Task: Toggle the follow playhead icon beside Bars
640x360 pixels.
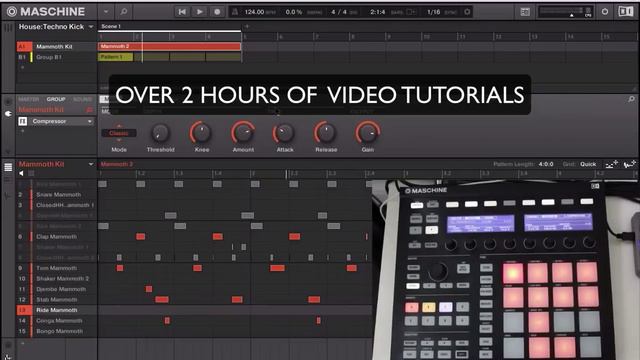Action: pyautogui.click(x=411, y=12)
